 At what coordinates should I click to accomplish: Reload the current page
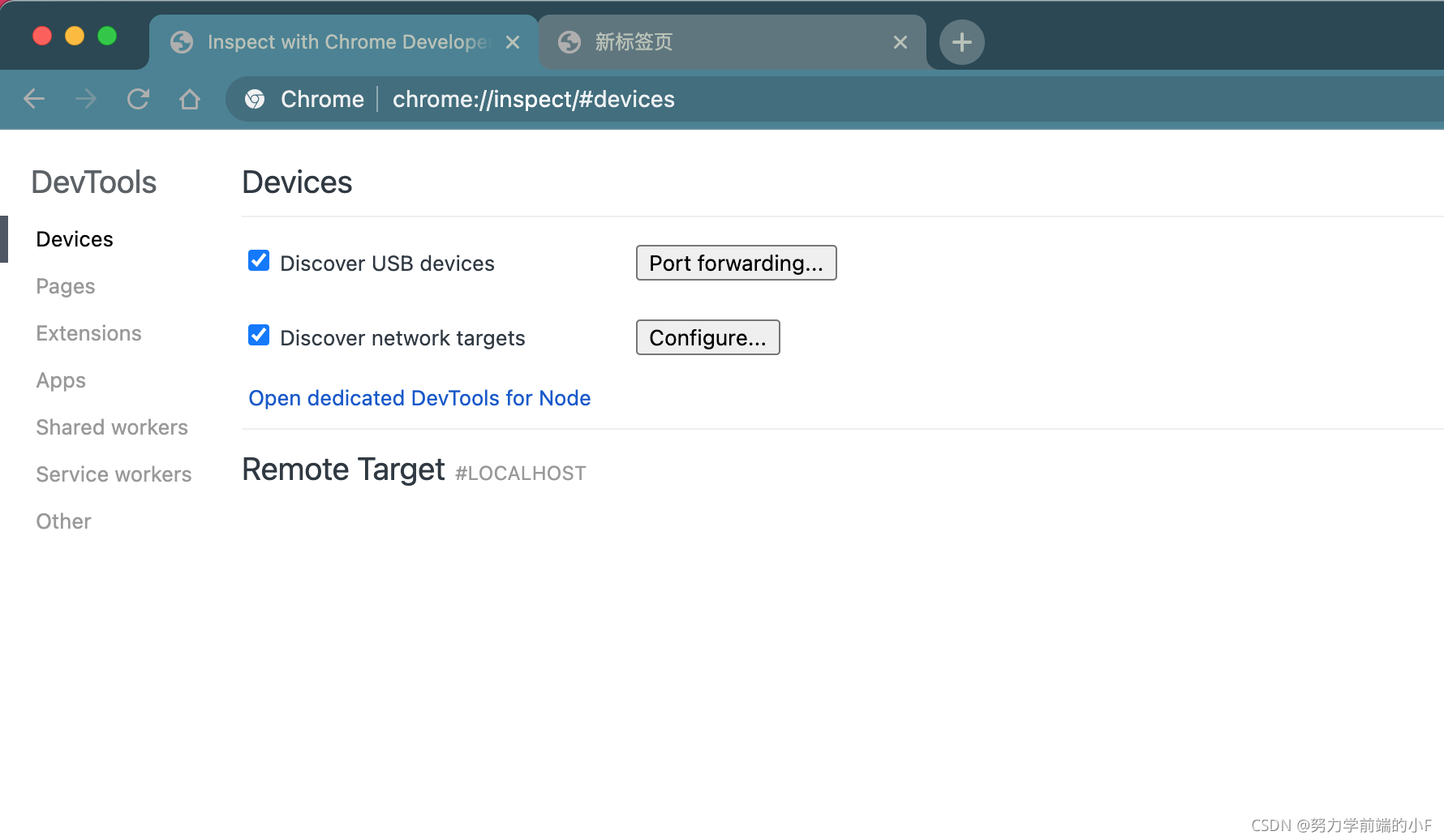pyautogui.click(x=138, y=99)
